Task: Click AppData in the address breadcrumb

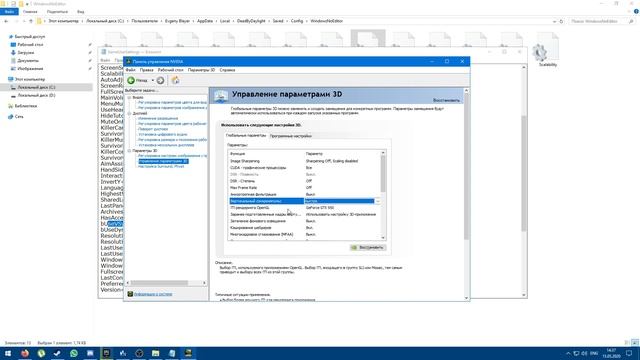Action: point(205,21)
